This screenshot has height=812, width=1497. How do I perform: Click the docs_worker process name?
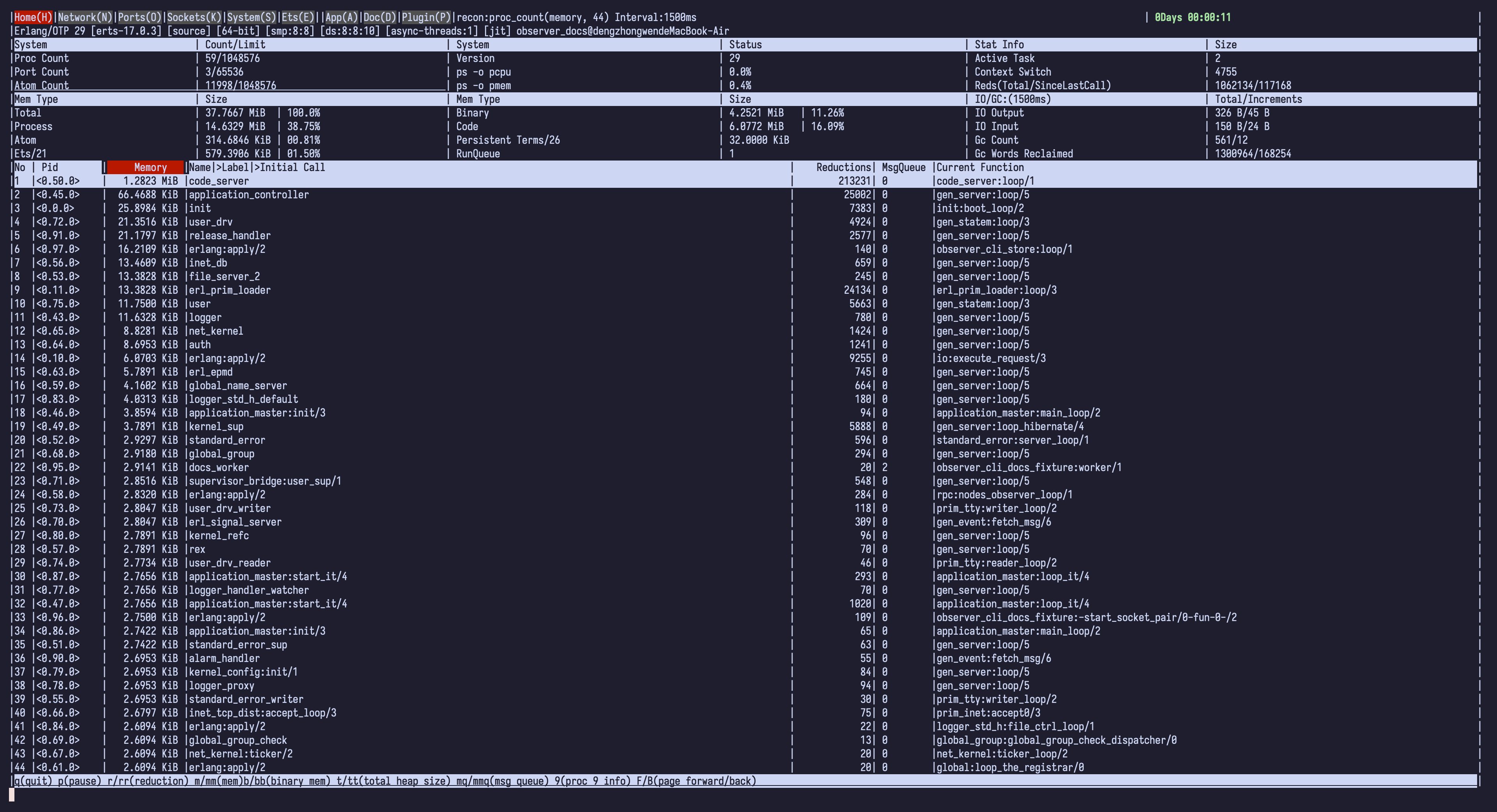218,468
